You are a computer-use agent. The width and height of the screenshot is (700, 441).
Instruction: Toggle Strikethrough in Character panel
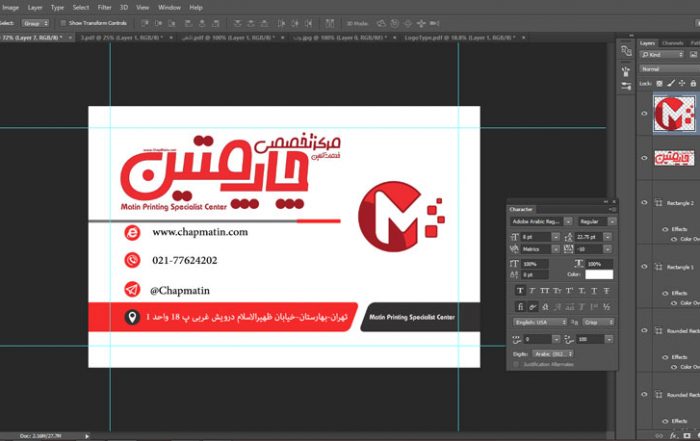pos(606,291)
